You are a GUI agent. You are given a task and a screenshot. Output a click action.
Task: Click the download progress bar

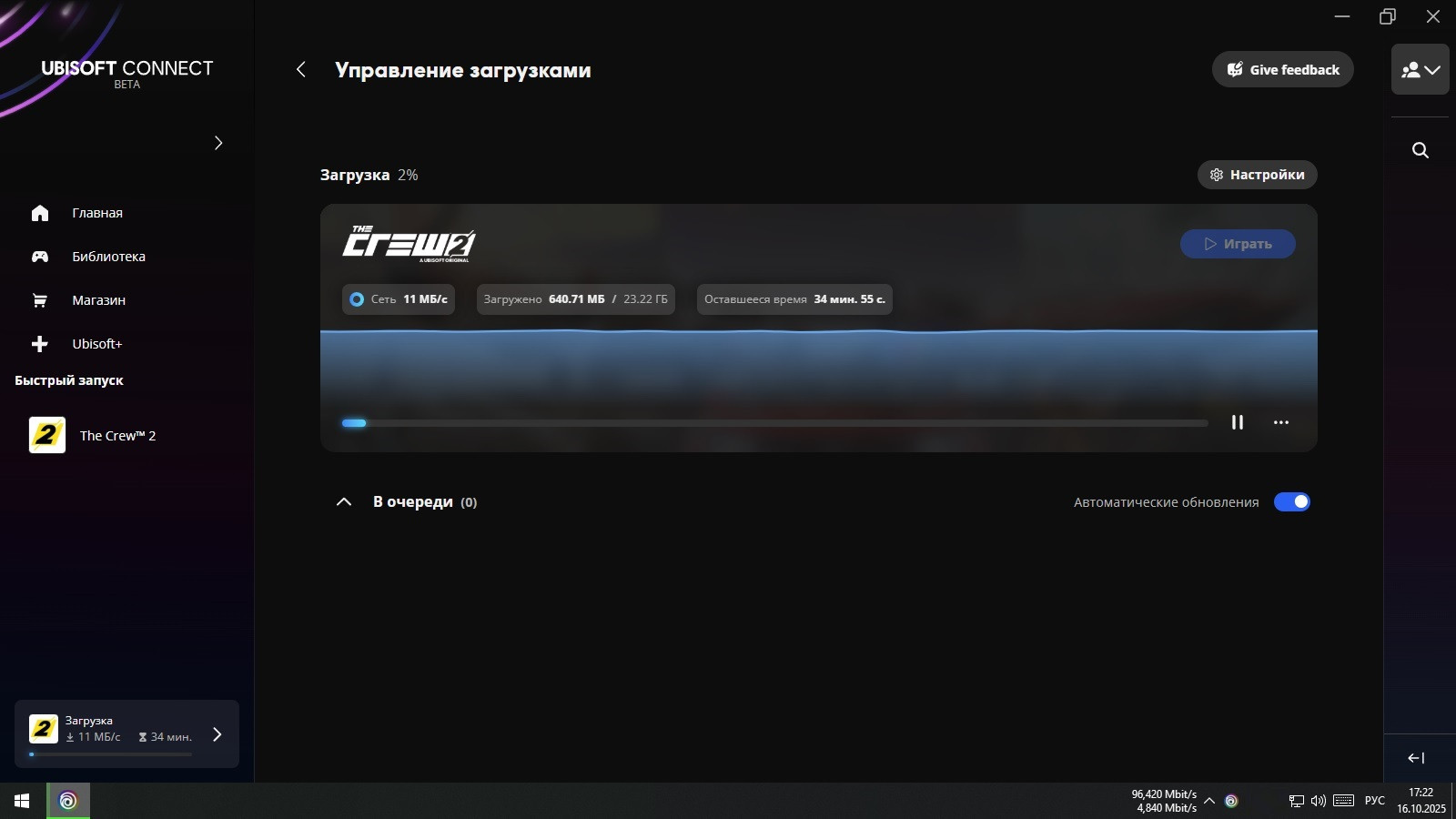[x=775, y=423]
